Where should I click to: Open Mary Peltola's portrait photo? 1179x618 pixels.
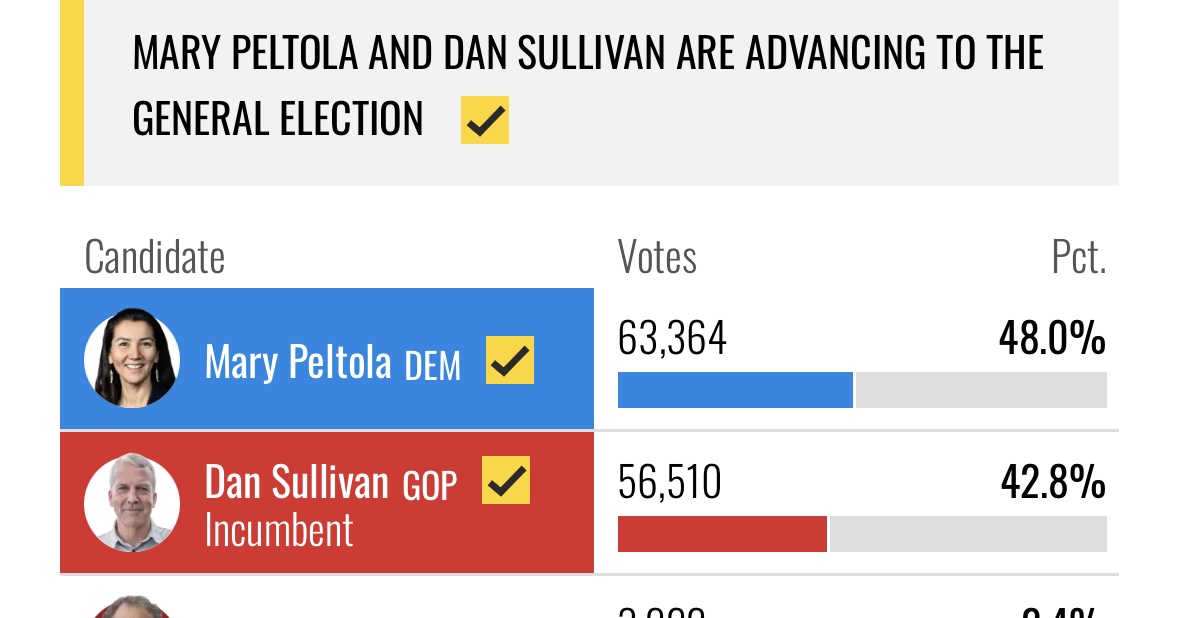[x=132, y=358]
